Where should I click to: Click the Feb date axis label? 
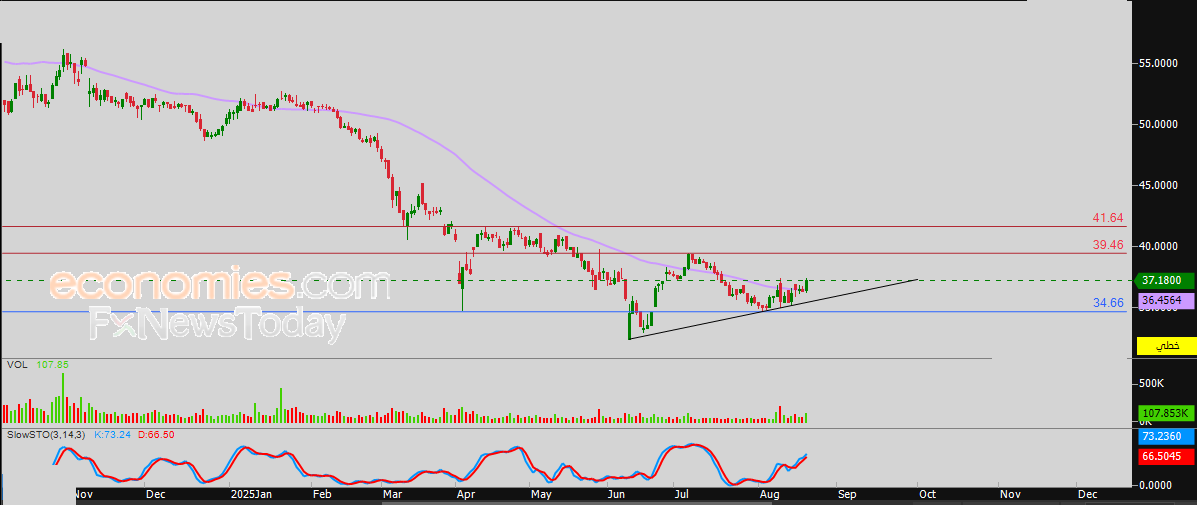(x=322, y=494)
